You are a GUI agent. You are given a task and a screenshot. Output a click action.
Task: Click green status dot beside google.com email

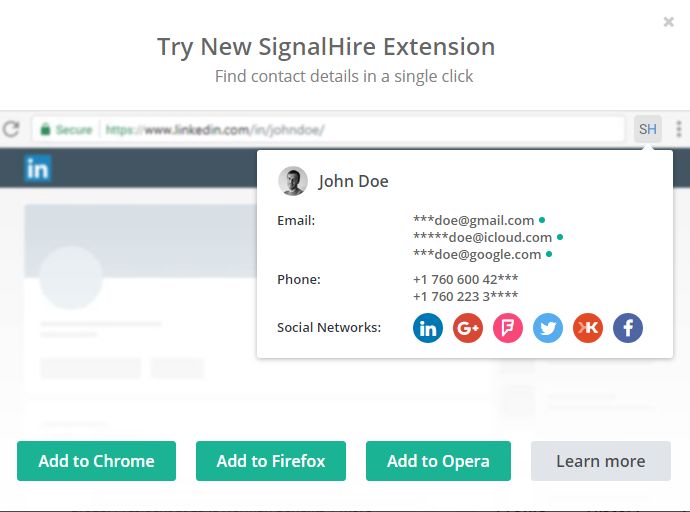click(x=549, y=254)
